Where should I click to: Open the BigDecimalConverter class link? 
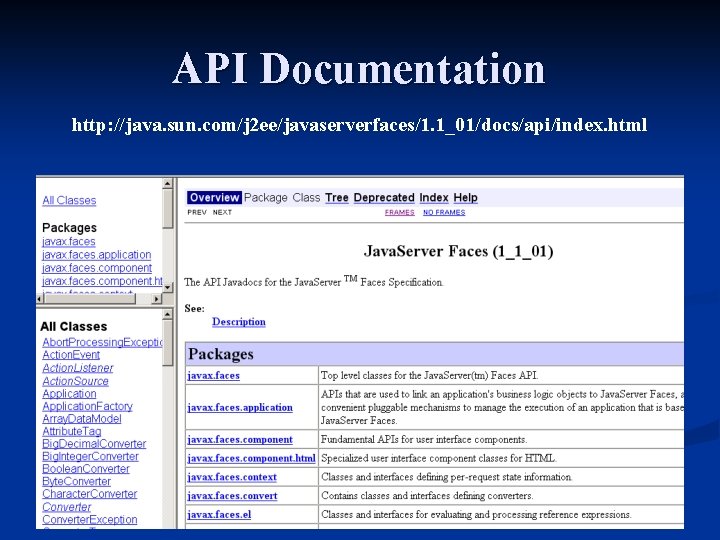[x=94, y=444]
